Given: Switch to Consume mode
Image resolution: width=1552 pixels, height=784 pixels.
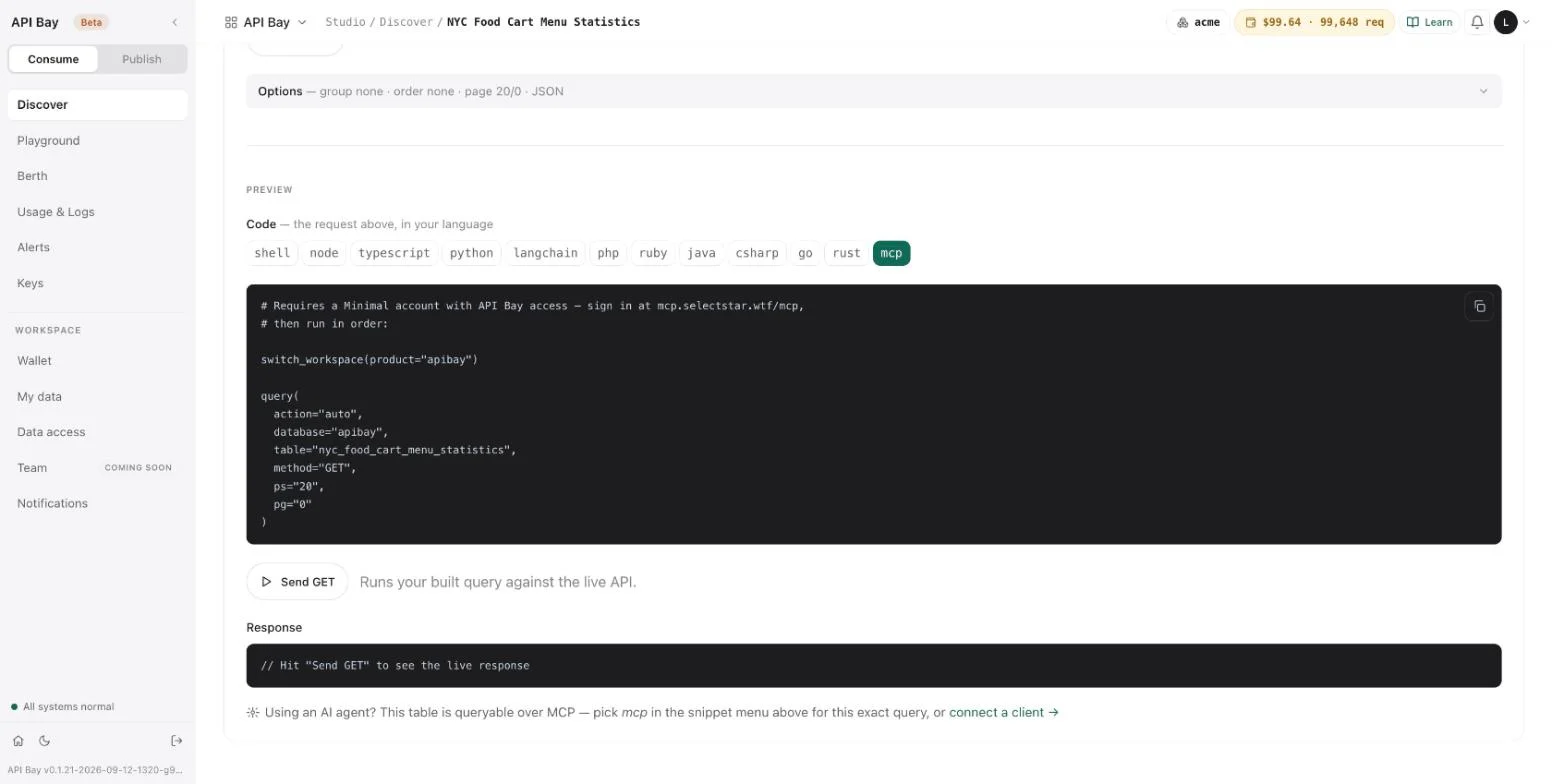Looking at the screenshot, I should click(x=53, y=59).
